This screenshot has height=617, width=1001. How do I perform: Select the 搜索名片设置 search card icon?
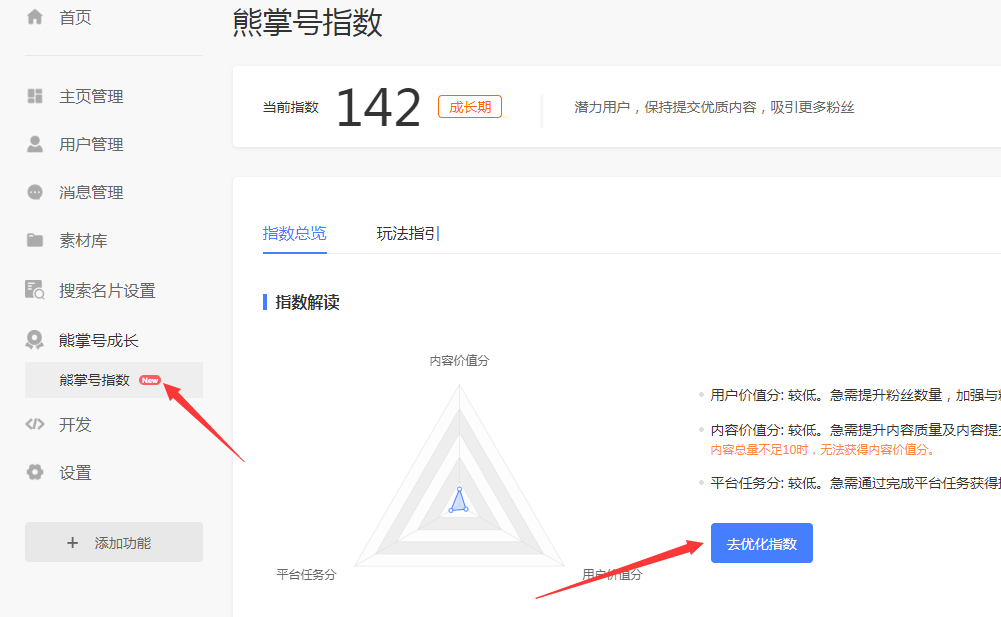coord(35,290)
